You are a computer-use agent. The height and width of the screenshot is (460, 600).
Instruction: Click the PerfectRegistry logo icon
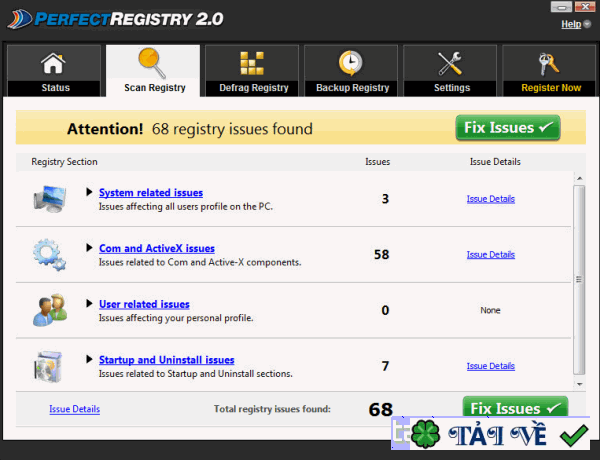click(20, 19)
